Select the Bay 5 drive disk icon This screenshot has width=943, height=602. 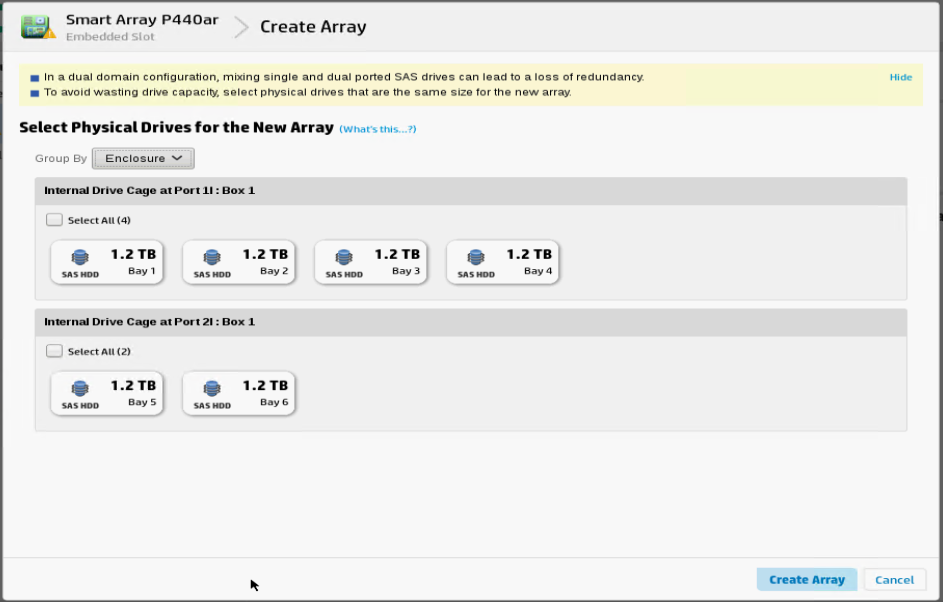(80, 389)
